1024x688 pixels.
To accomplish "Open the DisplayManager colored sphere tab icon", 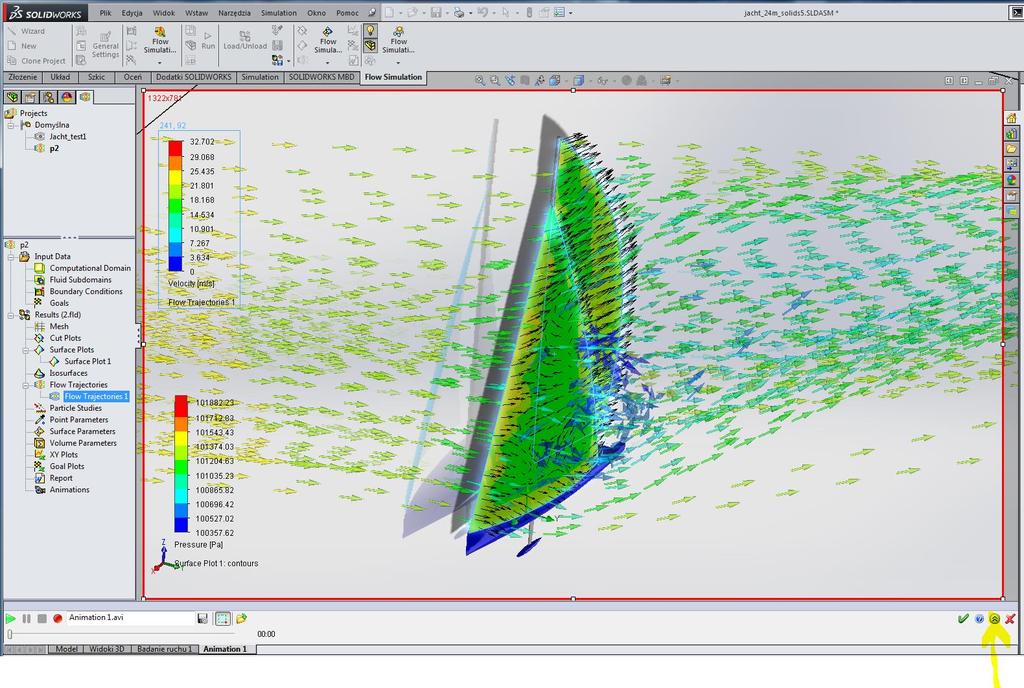I will click(67, 97).
